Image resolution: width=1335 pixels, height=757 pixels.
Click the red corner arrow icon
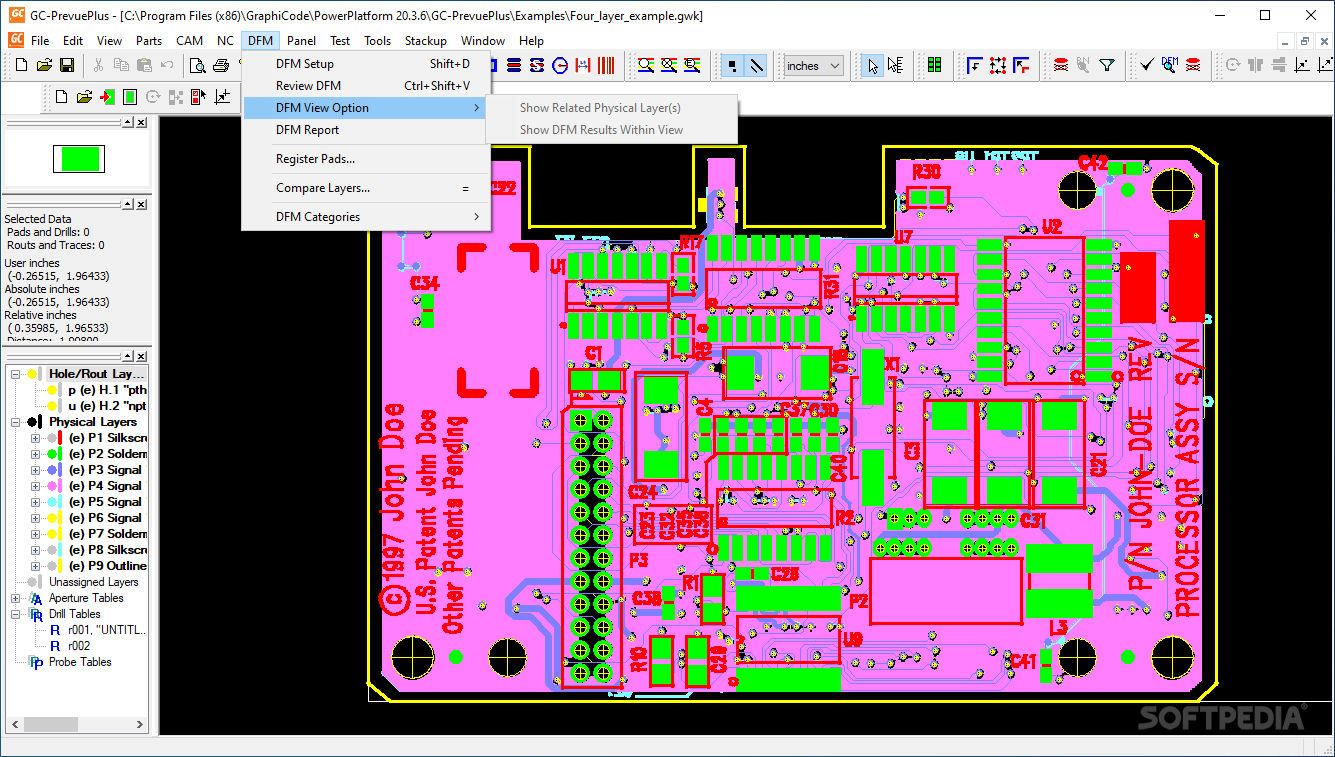[1021, 66]
